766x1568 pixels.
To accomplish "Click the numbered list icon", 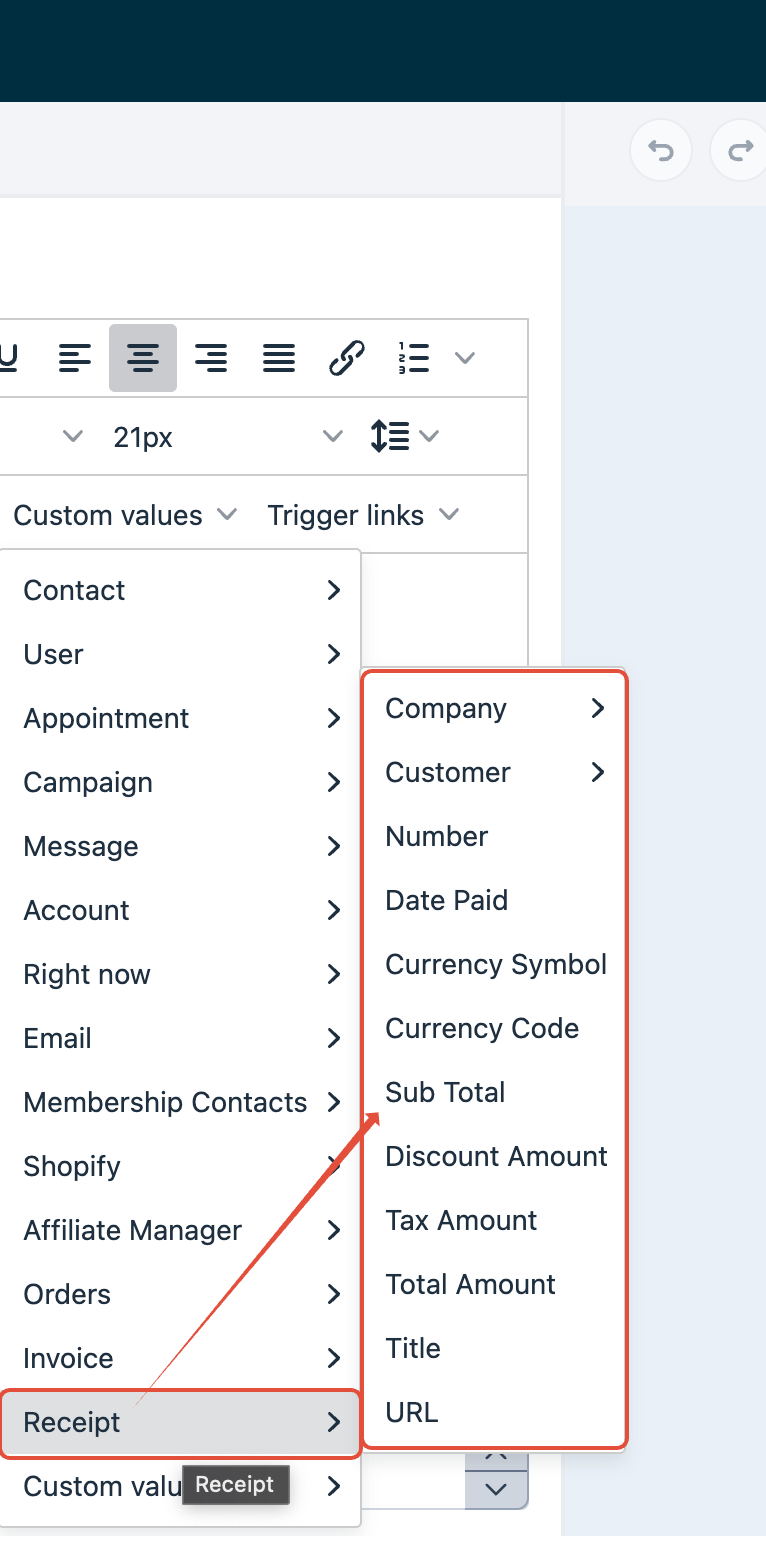I will coord(414,357).
